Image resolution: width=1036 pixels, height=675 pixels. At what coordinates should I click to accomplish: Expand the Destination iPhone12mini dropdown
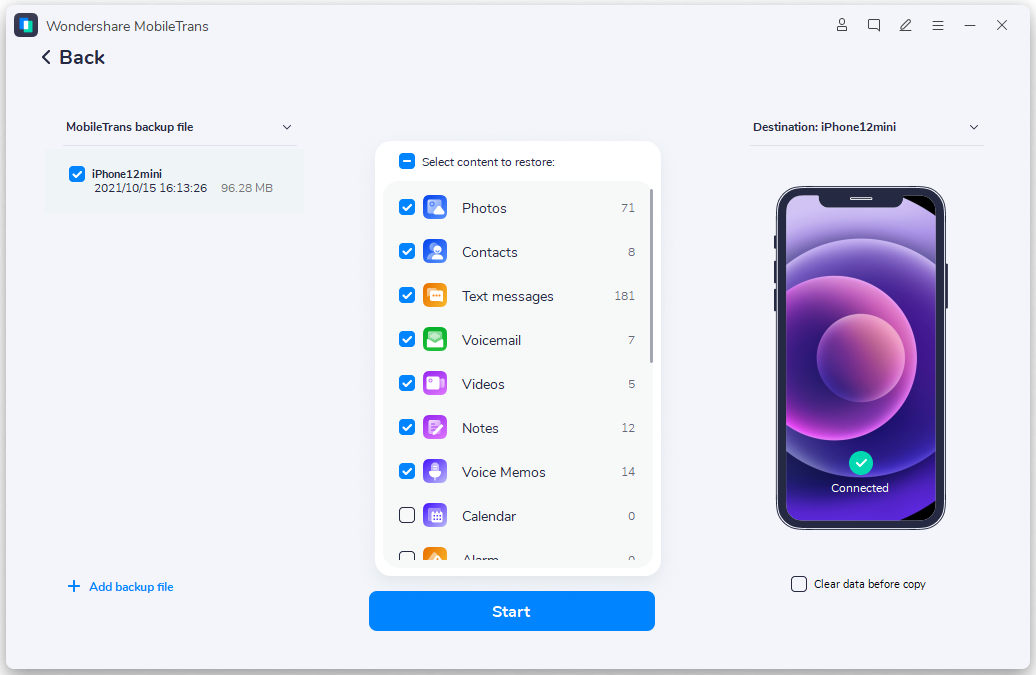click(x=974, y=127)
